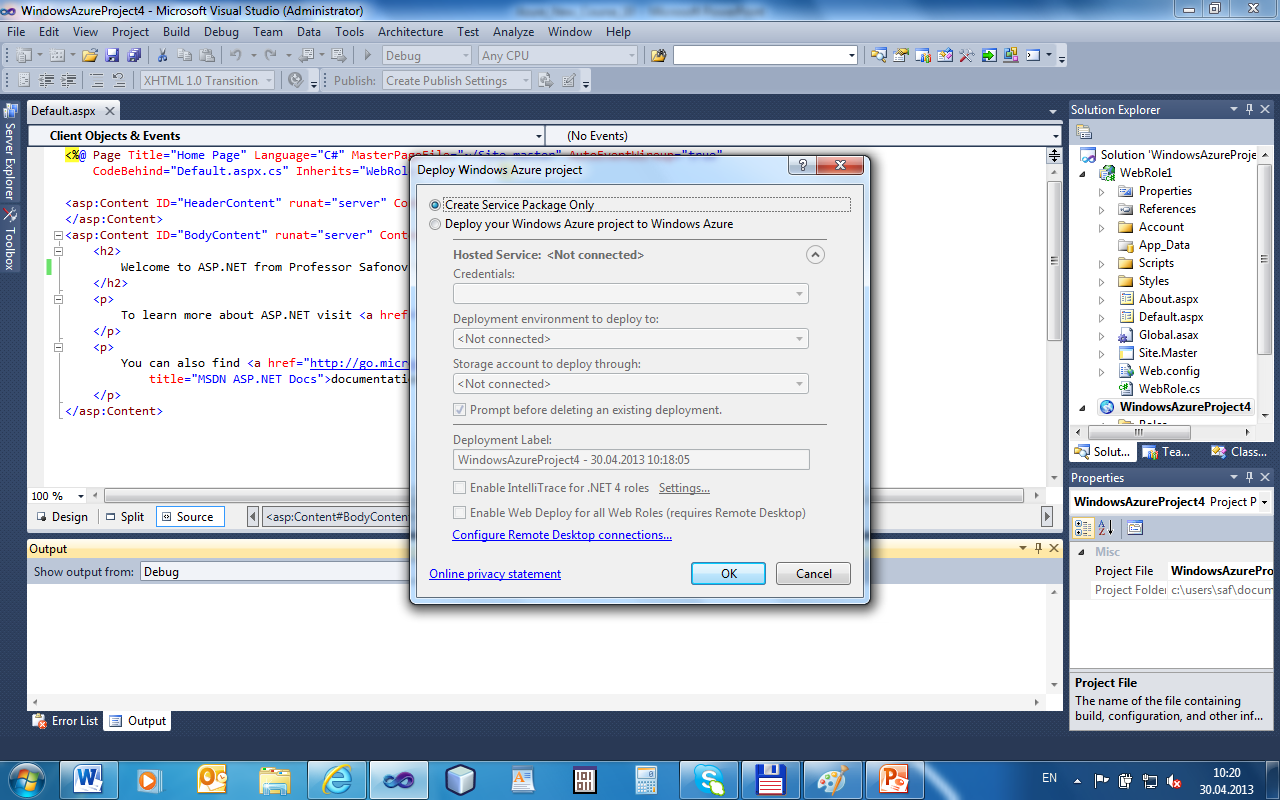
Task: Open the Create Publish Settings dropdown
Action: coord(456,81)
